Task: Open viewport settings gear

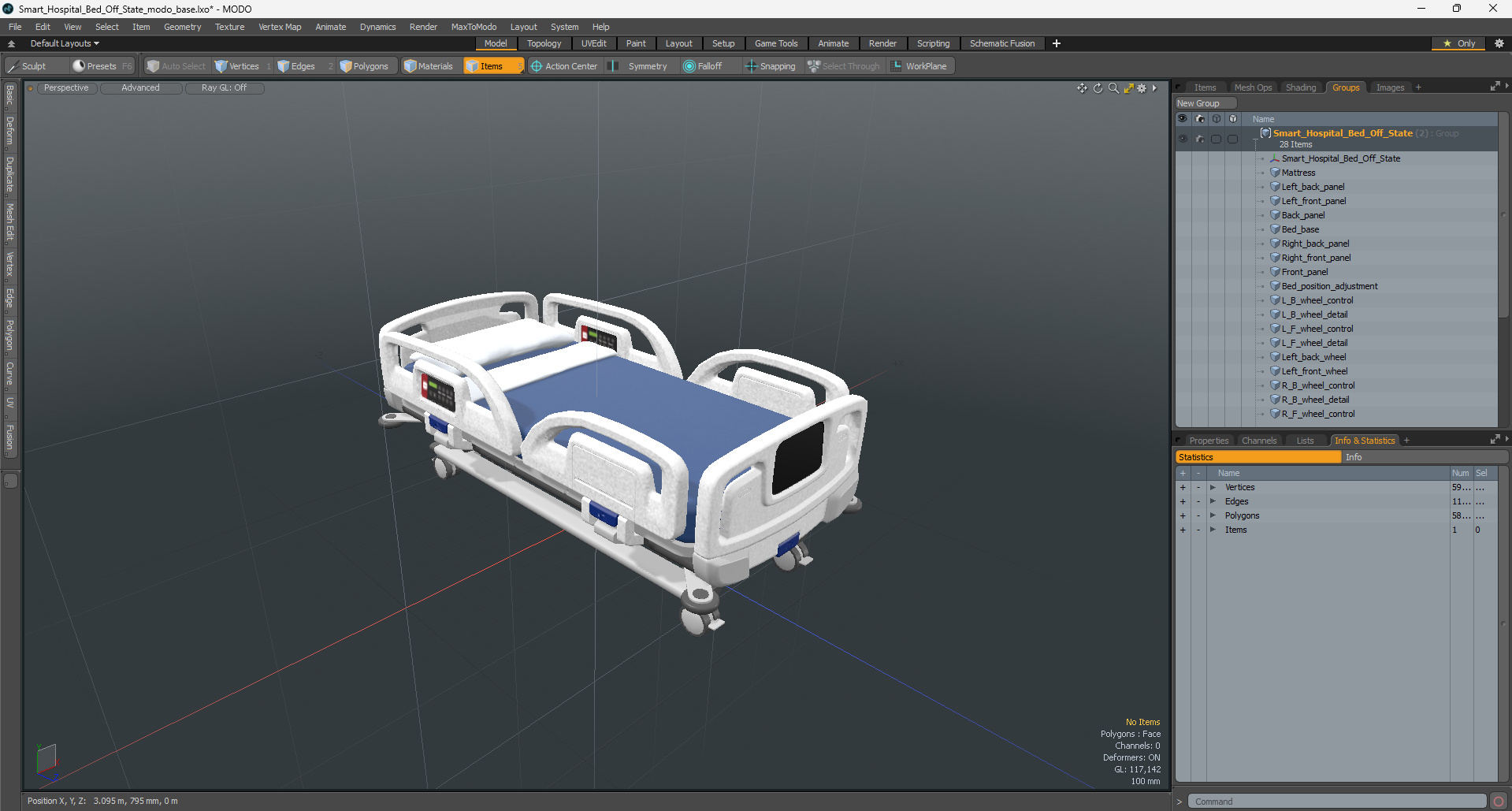Action: pyautogui.click(x=1142, y=88)
